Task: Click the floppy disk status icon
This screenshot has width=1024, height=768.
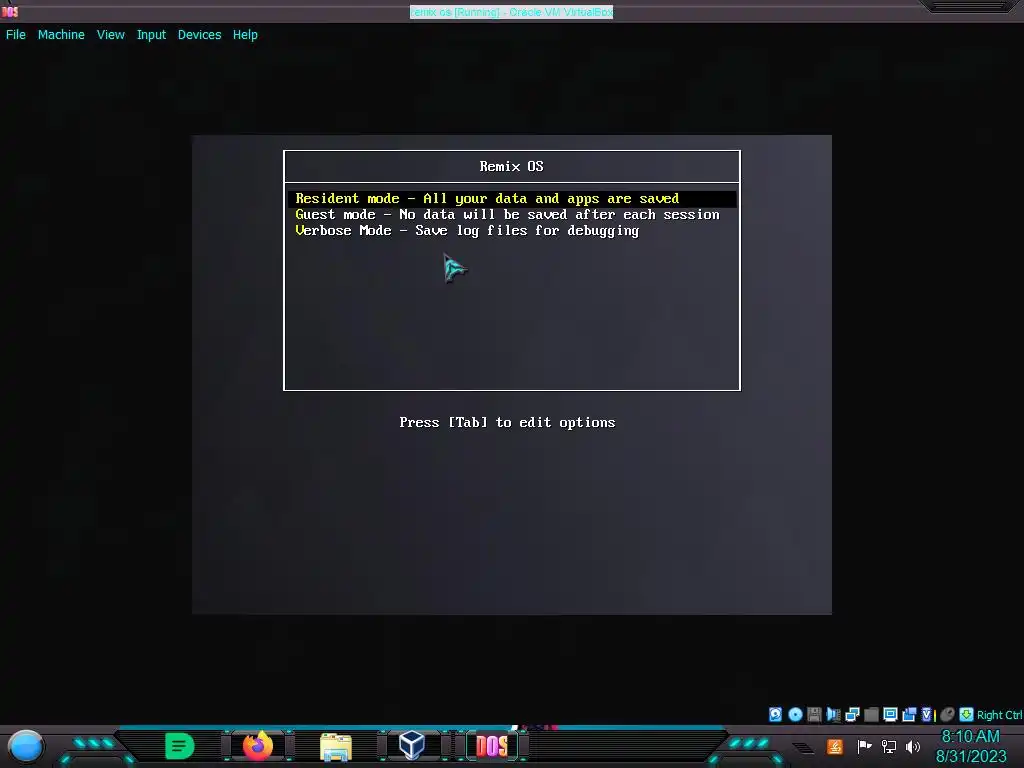Action: [814, 714]
